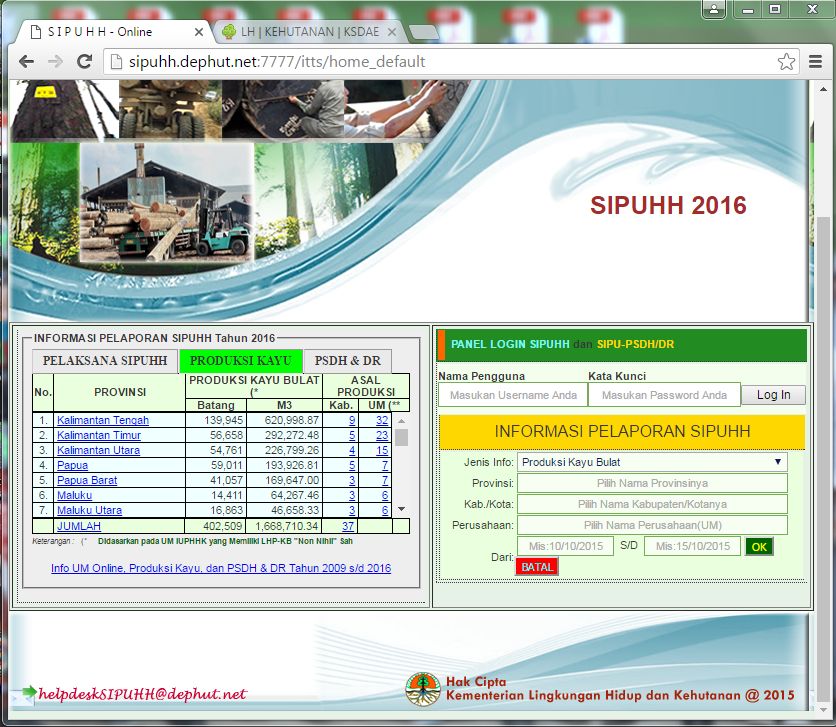Switch to the LH | KEHUTANAN | KSDAE tab

309,32
